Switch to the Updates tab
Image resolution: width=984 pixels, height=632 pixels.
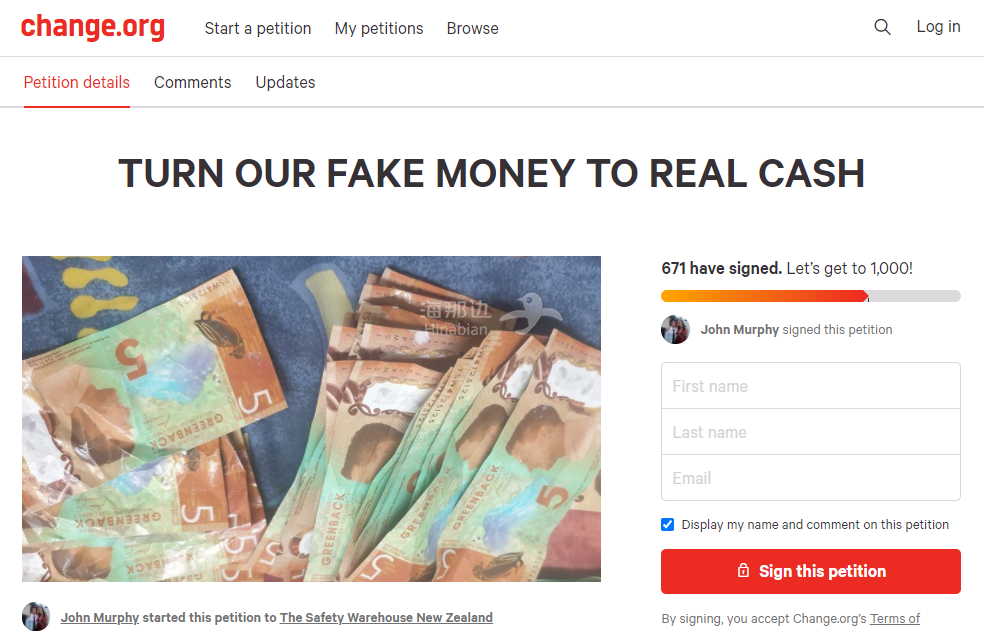(285, 83)
